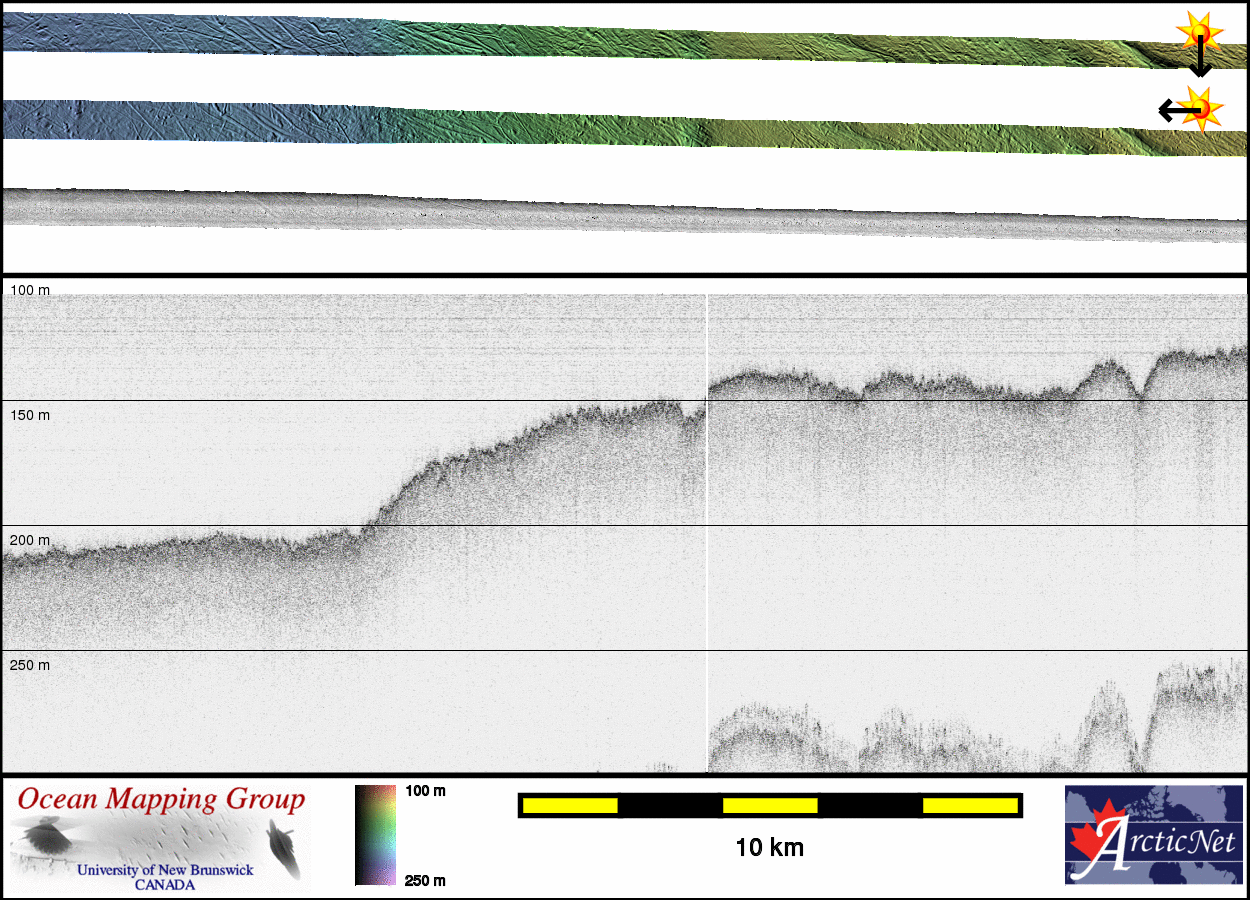Screen dimensions: 1250x900
Task: Click the 250 m label beside color scale
Action: [x=425, y=880]
